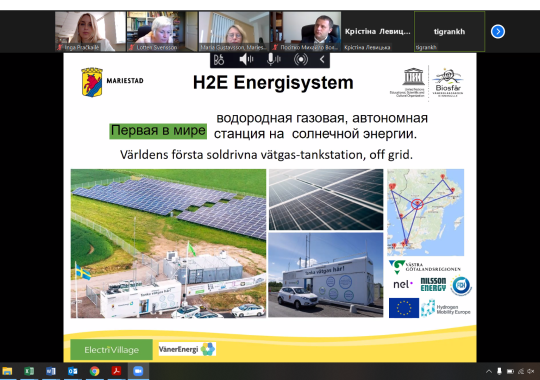This screenshot has width=540, height=380.
Task: Select Inga Pračkailė video thumbnail
Action: 90,31
